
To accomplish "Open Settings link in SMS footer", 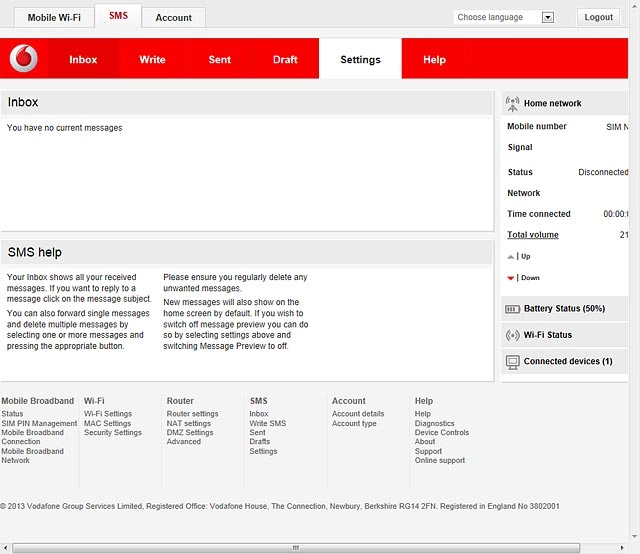I will coord(263,451).
